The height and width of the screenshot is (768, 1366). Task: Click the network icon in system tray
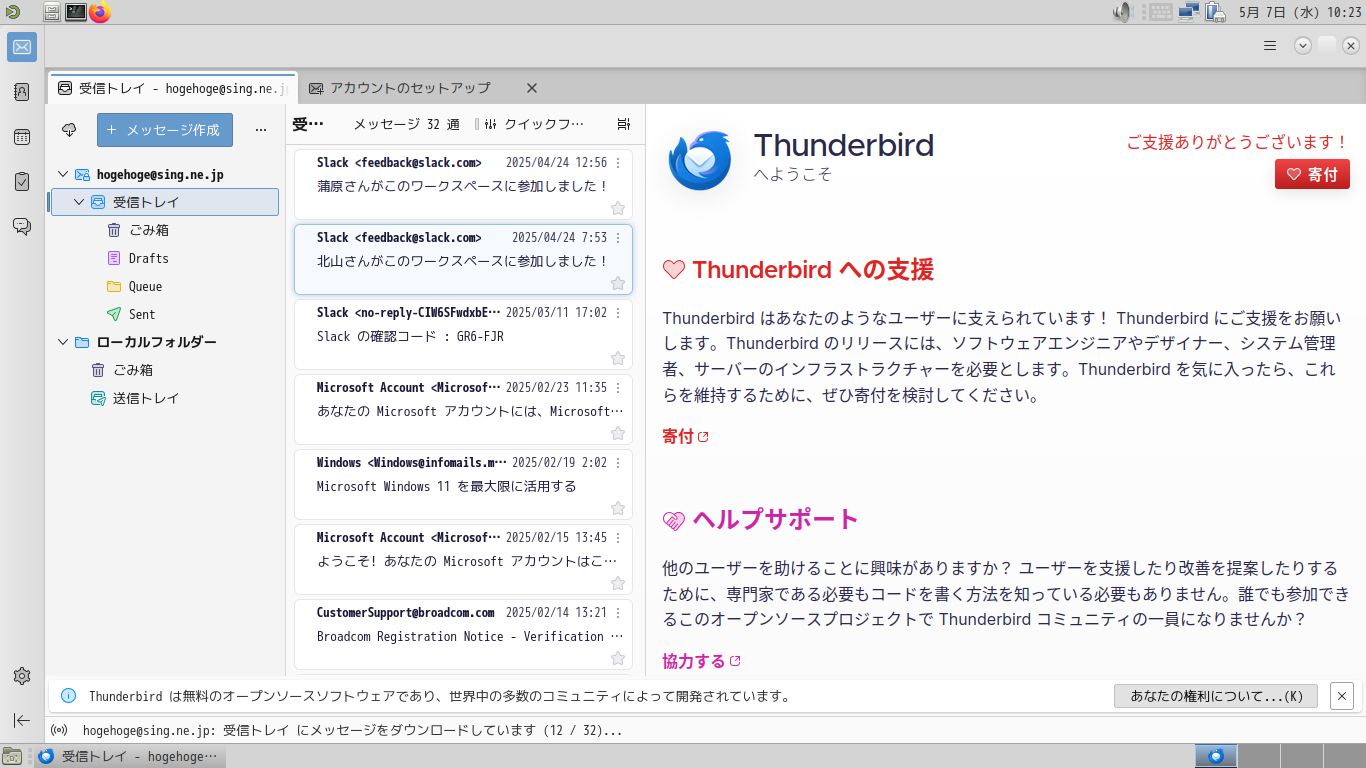(x=1189, y=12)
